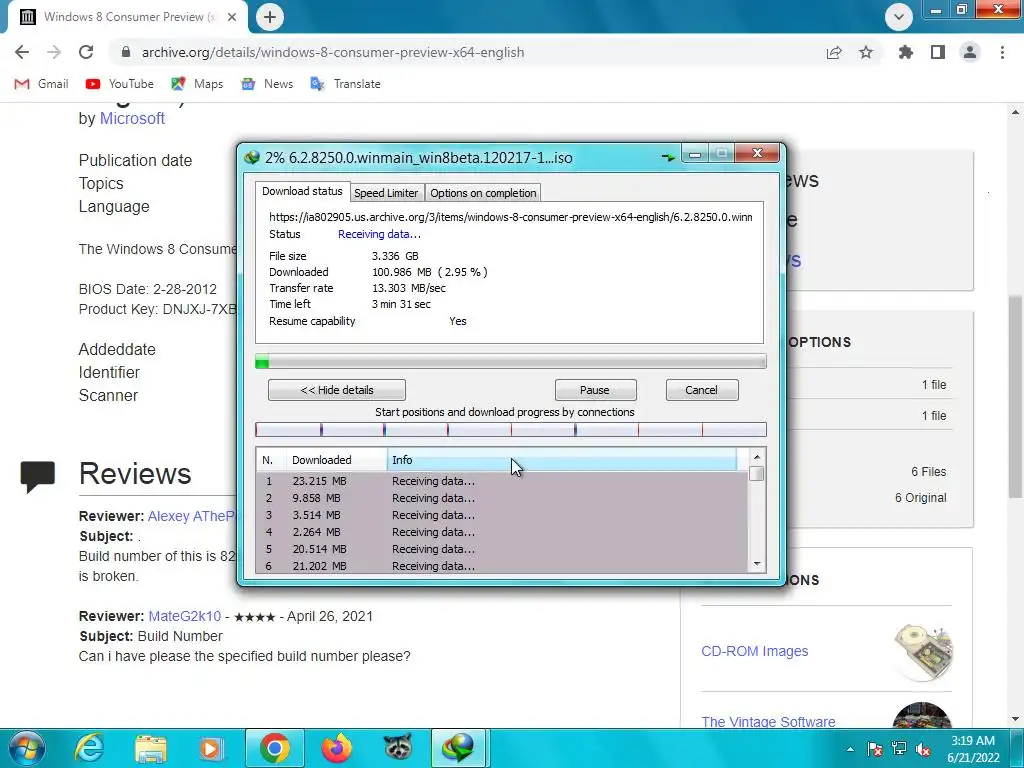The width and height of the screenshot is (1024, 768).
Task: Pause the download
Action: 595,390
